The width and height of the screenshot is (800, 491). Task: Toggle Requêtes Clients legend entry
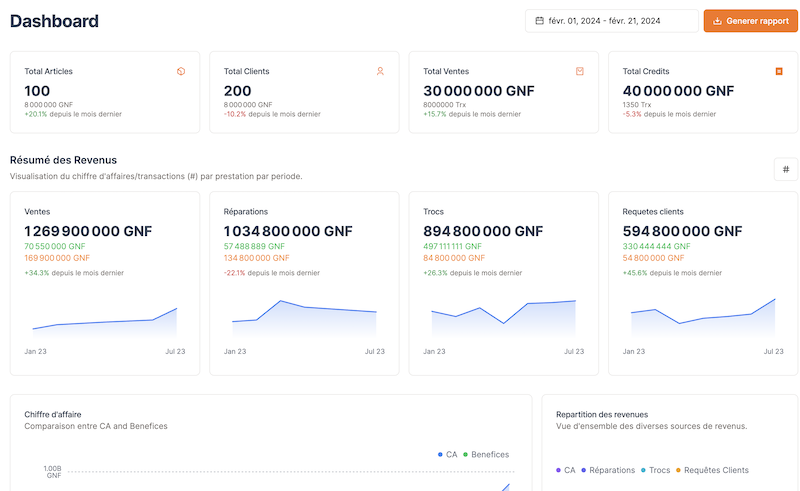pyautogui.click(x=714, y=470)
